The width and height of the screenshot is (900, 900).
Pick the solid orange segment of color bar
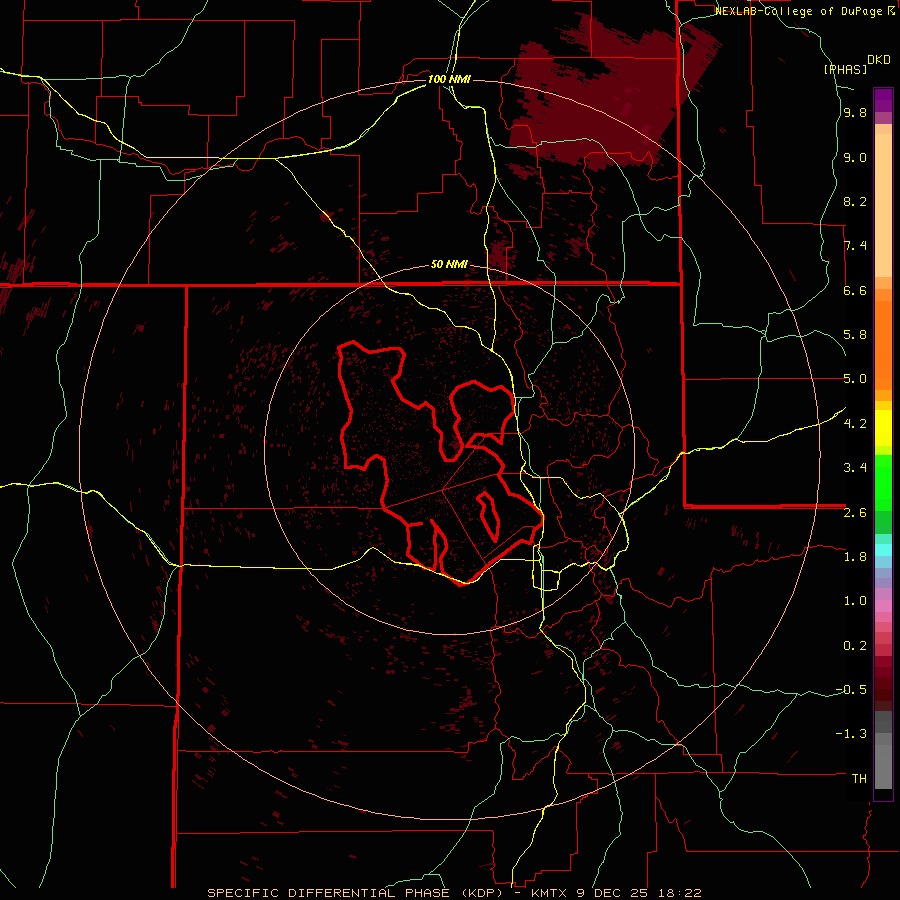tap(883, 345)
